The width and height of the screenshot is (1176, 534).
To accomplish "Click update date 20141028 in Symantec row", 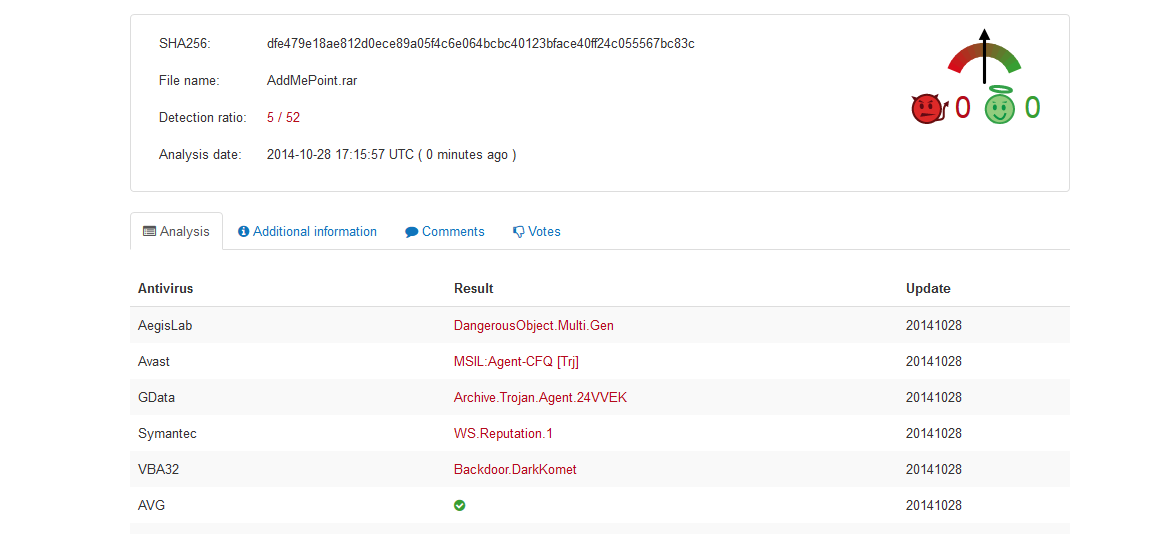I will point(934,433).
